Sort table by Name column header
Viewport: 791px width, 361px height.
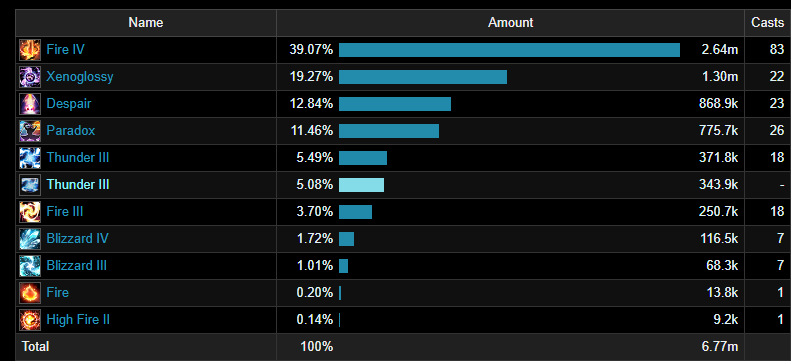coord(146,23)
